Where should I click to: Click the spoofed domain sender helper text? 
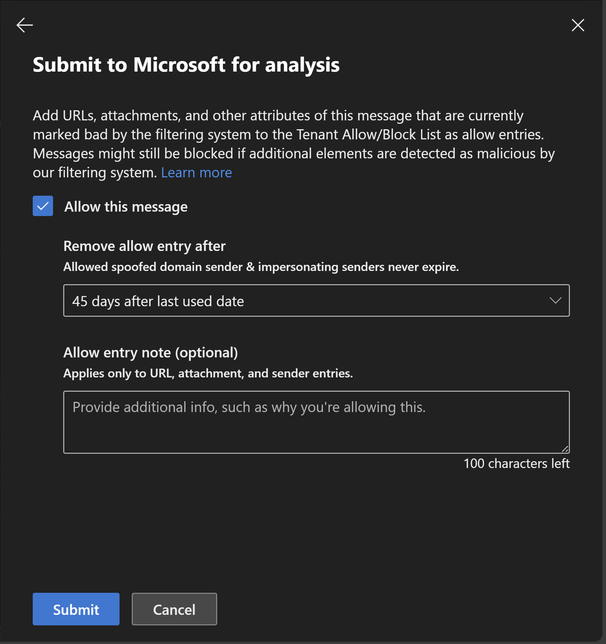[x=261, y=267]
